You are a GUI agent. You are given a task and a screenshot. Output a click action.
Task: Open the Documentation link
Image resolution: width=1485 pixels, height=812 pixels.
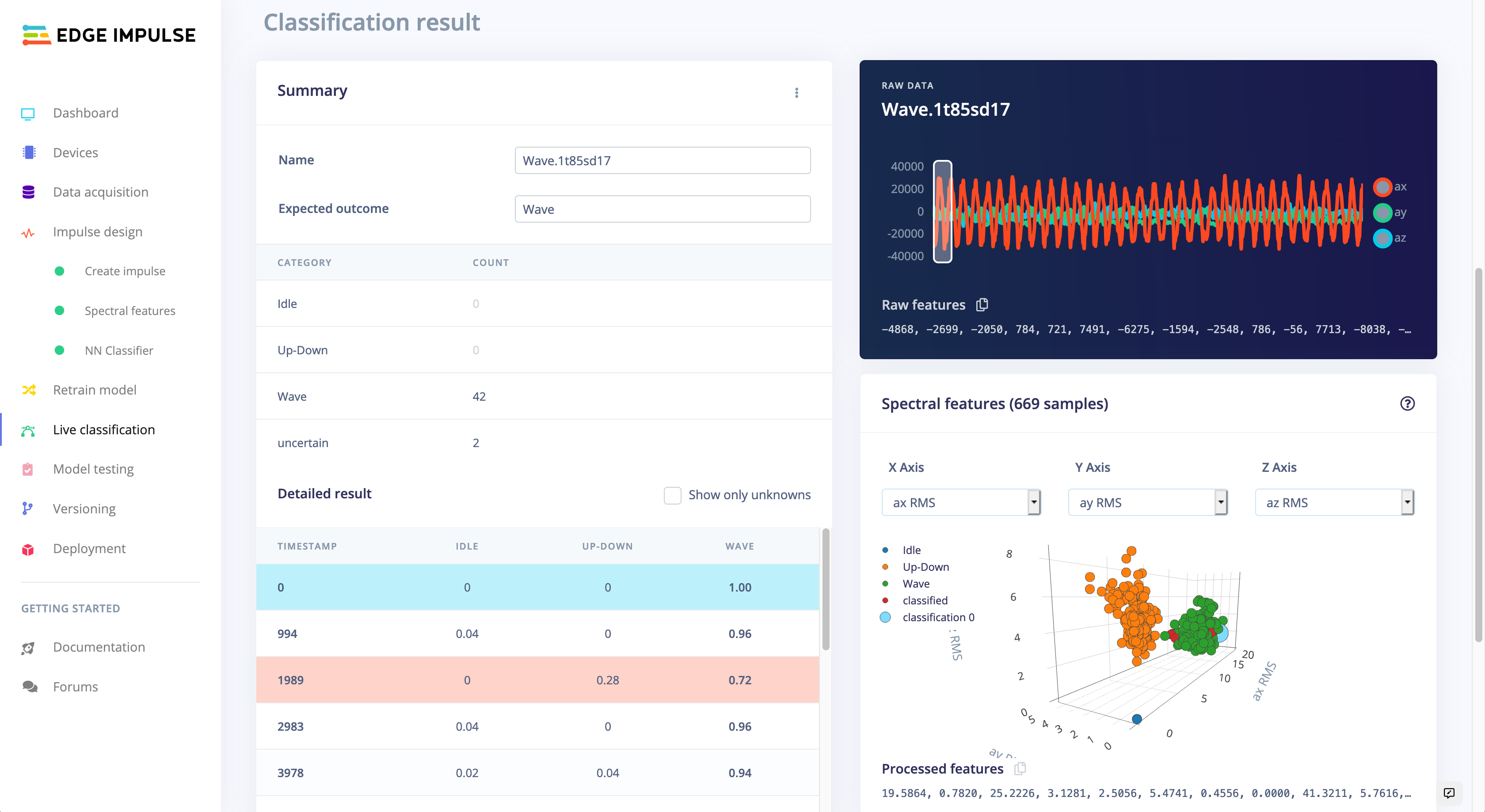(99, 647)
